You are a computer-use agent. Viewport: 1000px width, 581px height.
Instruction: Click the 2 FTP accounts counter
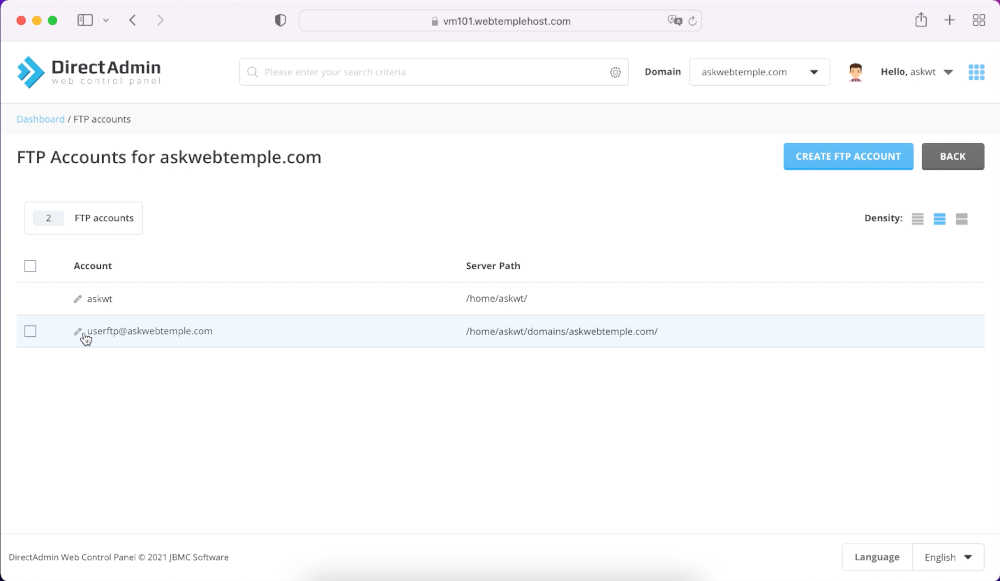click(84, 218)
